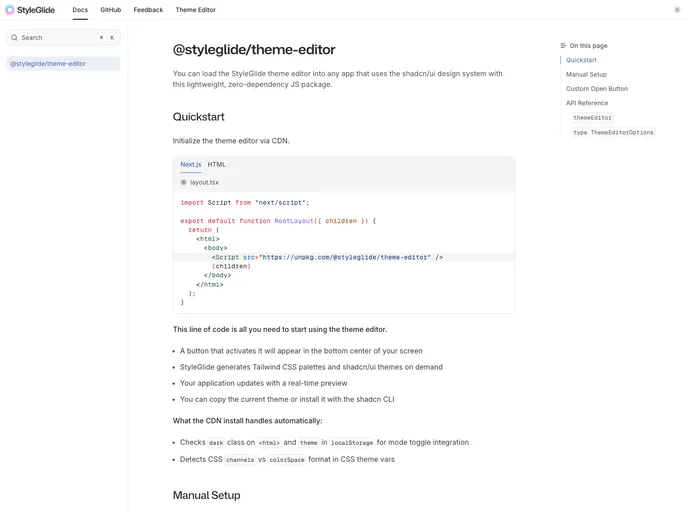The image size is (688, 512).
Task: Open the Docs nav item
Action: 80,10
